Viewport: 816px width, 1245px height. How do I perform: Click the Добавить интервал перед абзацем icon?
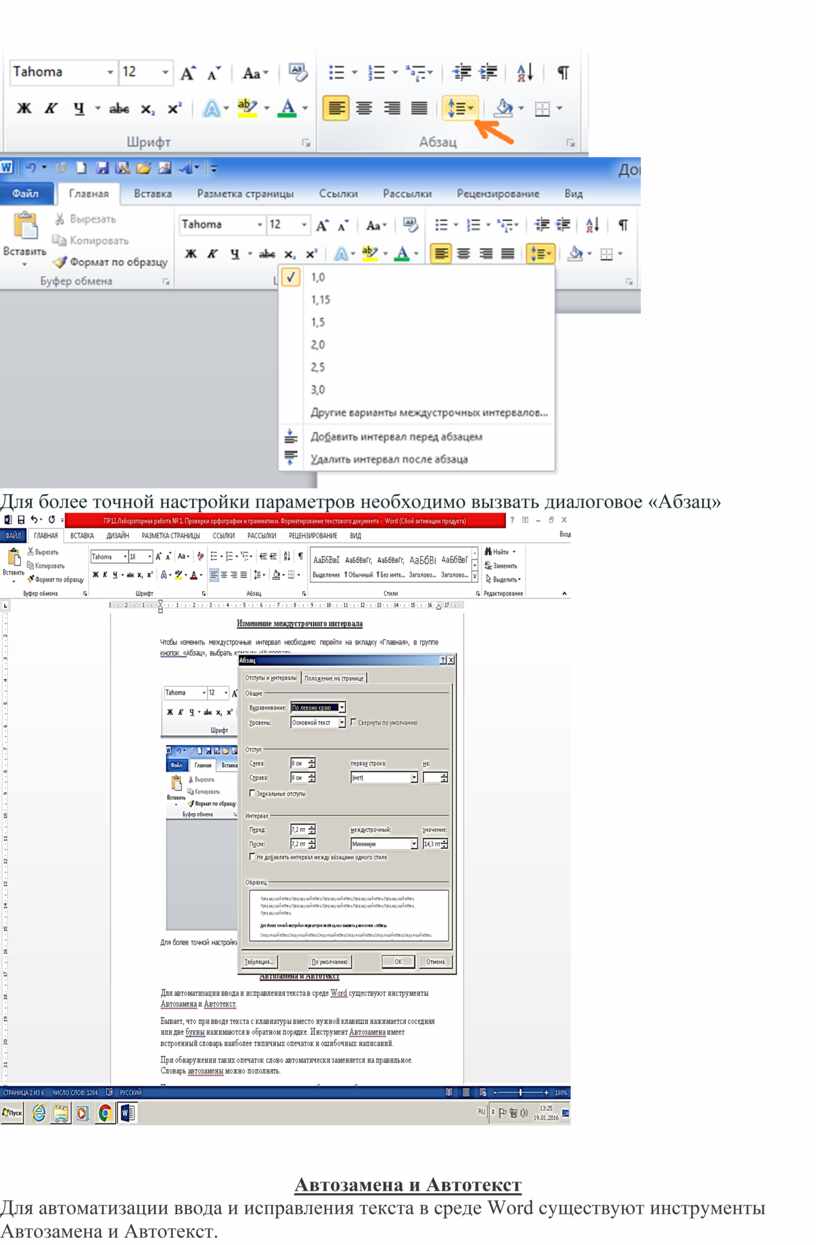click(292, 437)
